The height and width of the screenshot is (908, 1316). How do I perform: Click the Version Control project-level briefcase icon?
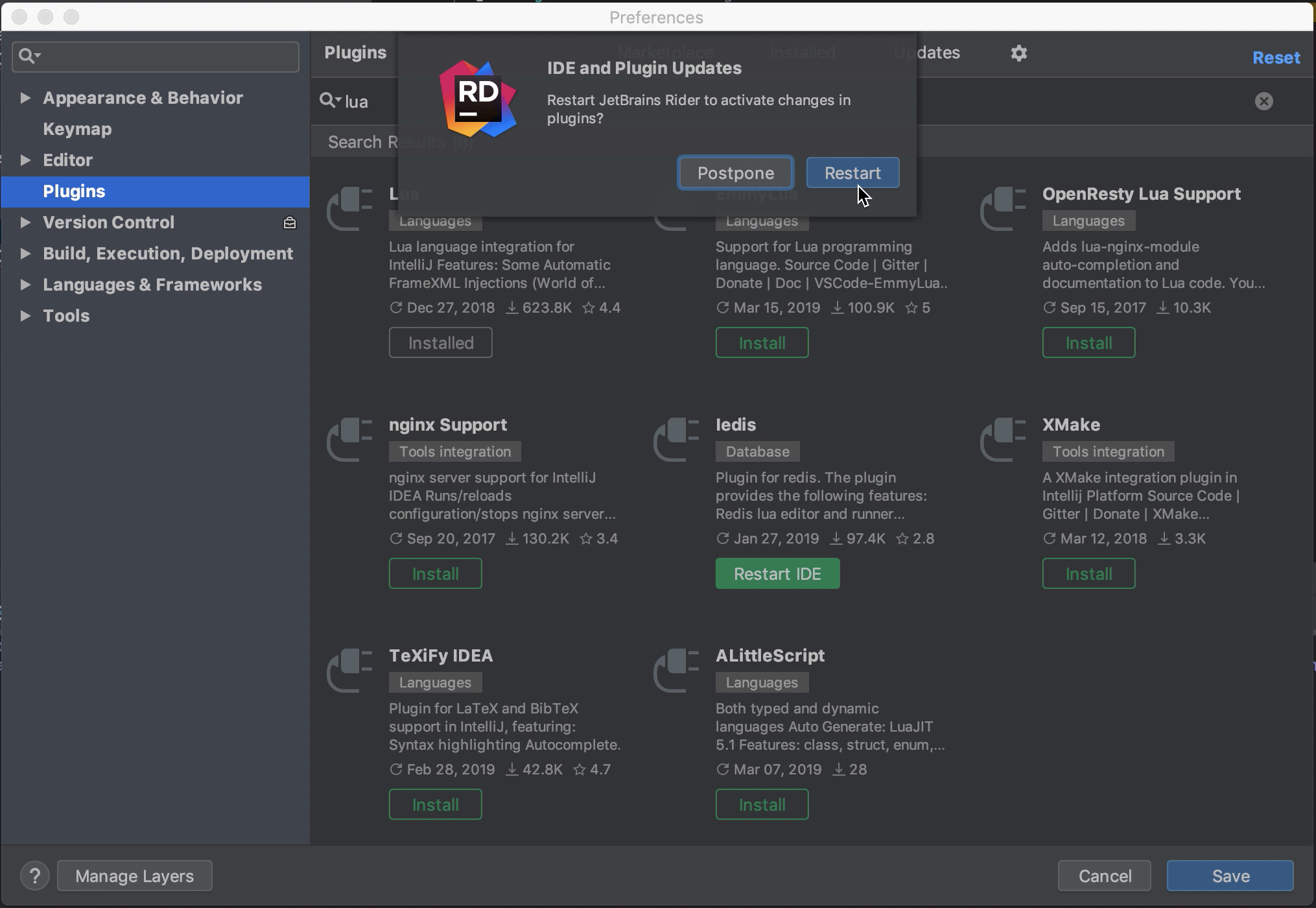pos(290,223)
